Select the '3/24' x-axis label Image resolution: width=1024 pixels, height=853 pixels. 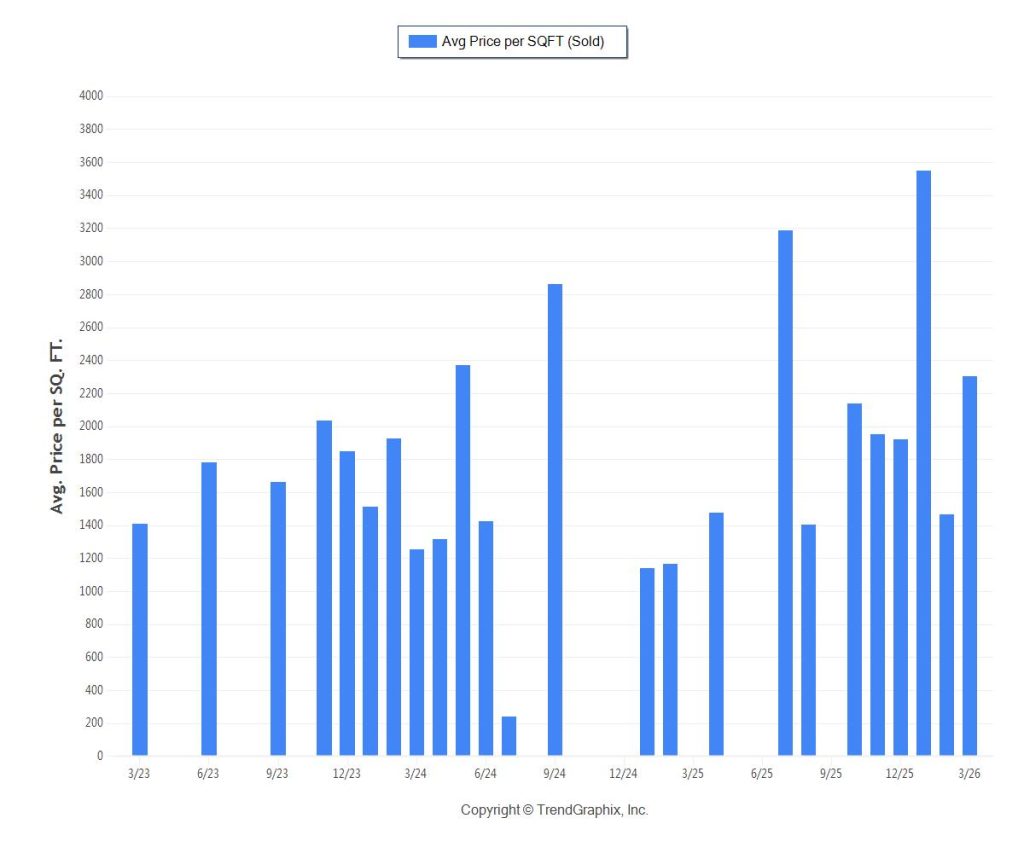(x=415, y=773)
